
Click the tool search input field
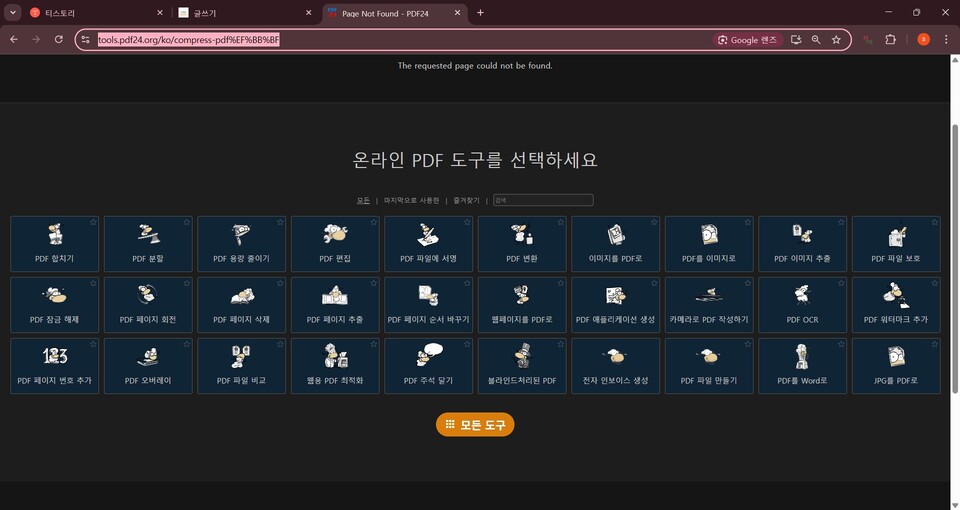point(543,200)
